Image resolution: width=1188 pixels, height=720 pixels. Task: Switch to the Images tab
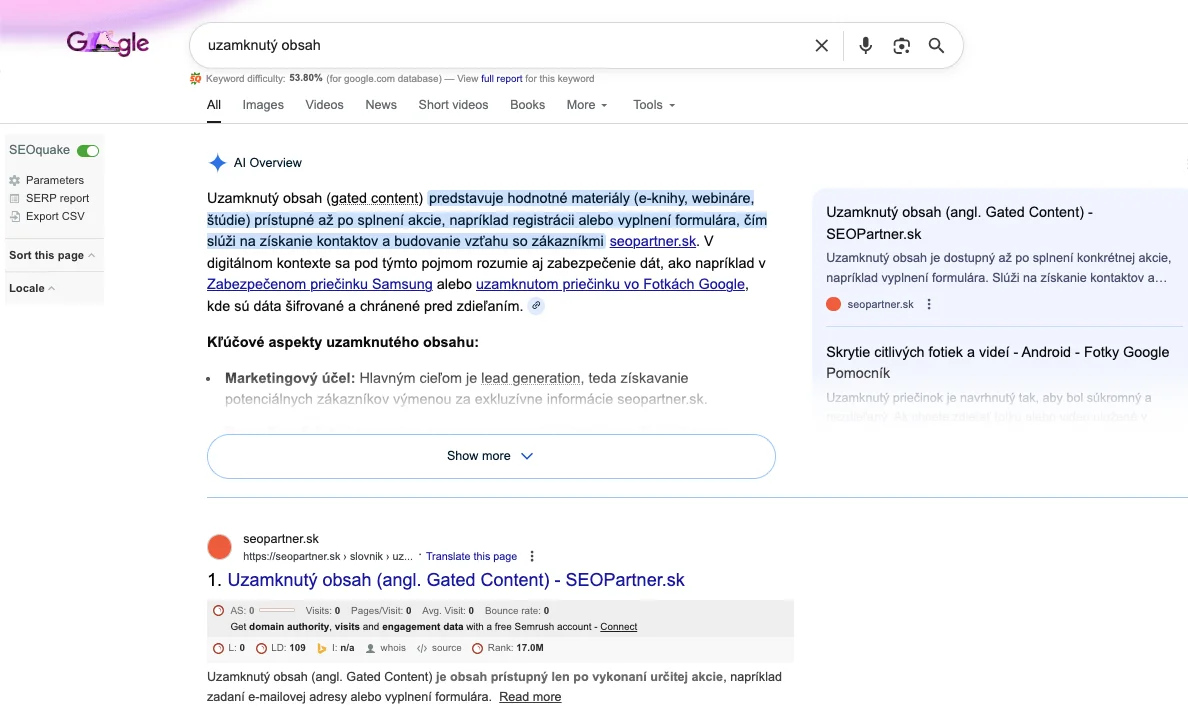tap(263, 105)
